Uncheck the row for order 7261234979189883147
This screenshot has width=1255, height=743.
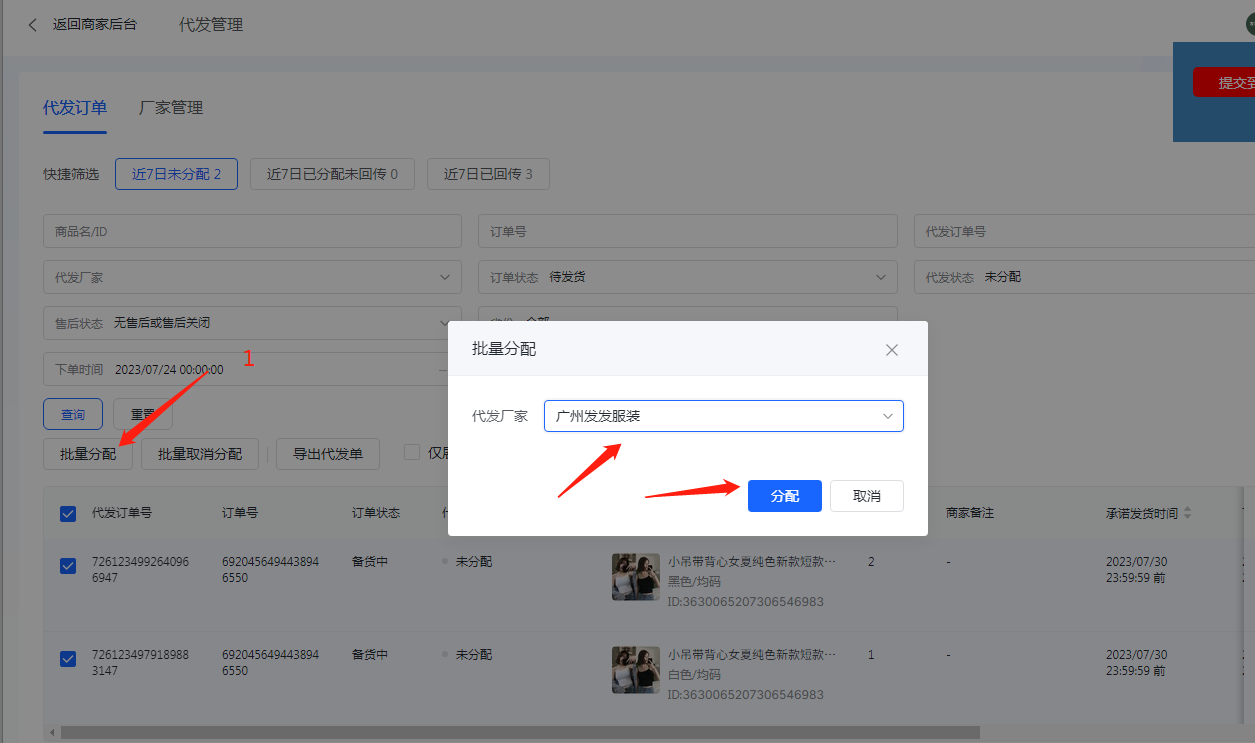tap(68, 659)
